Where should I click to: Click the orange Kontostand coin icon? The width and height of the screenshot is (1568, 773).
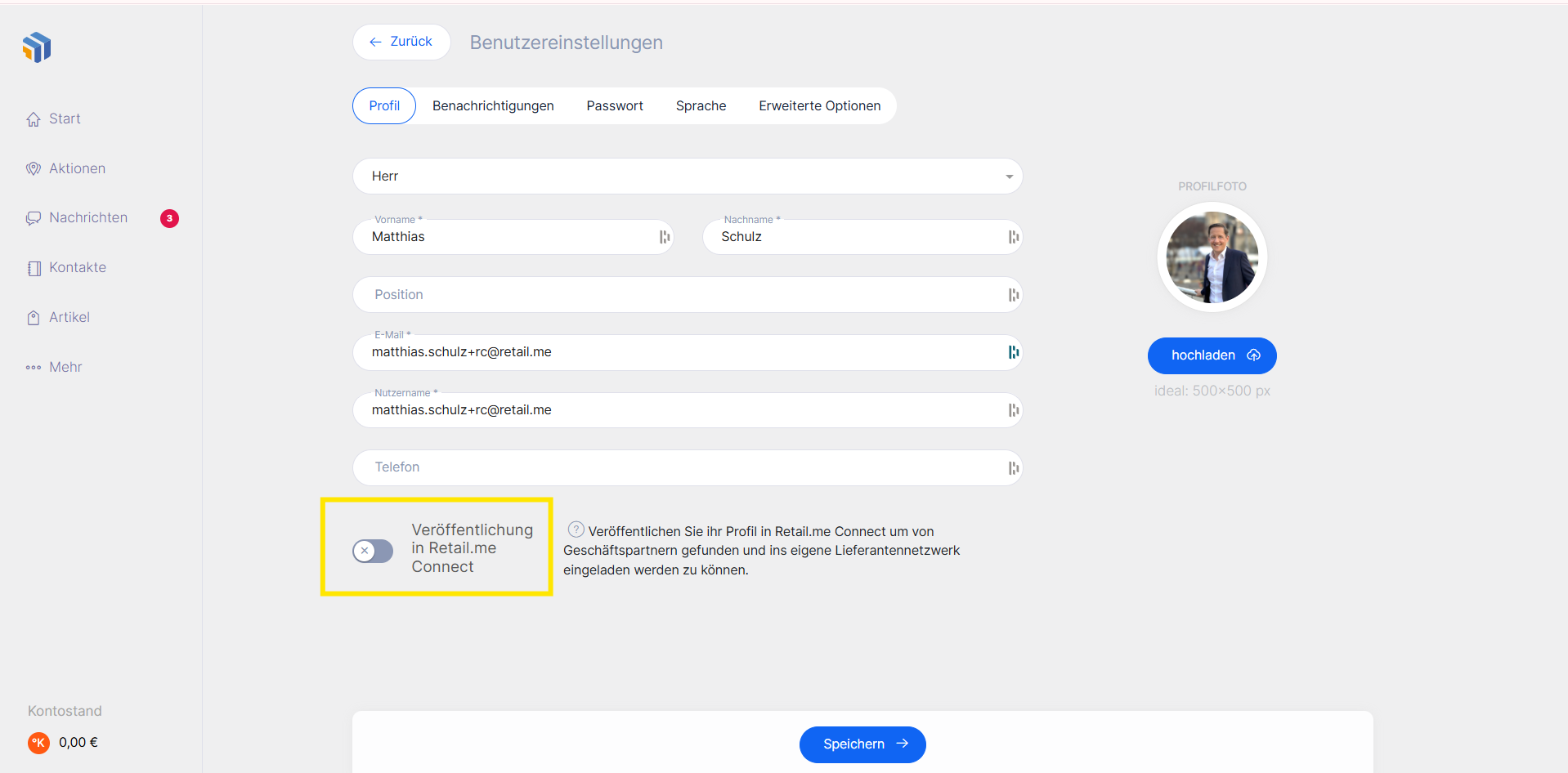pyautogui.click(x=38, y=743)
